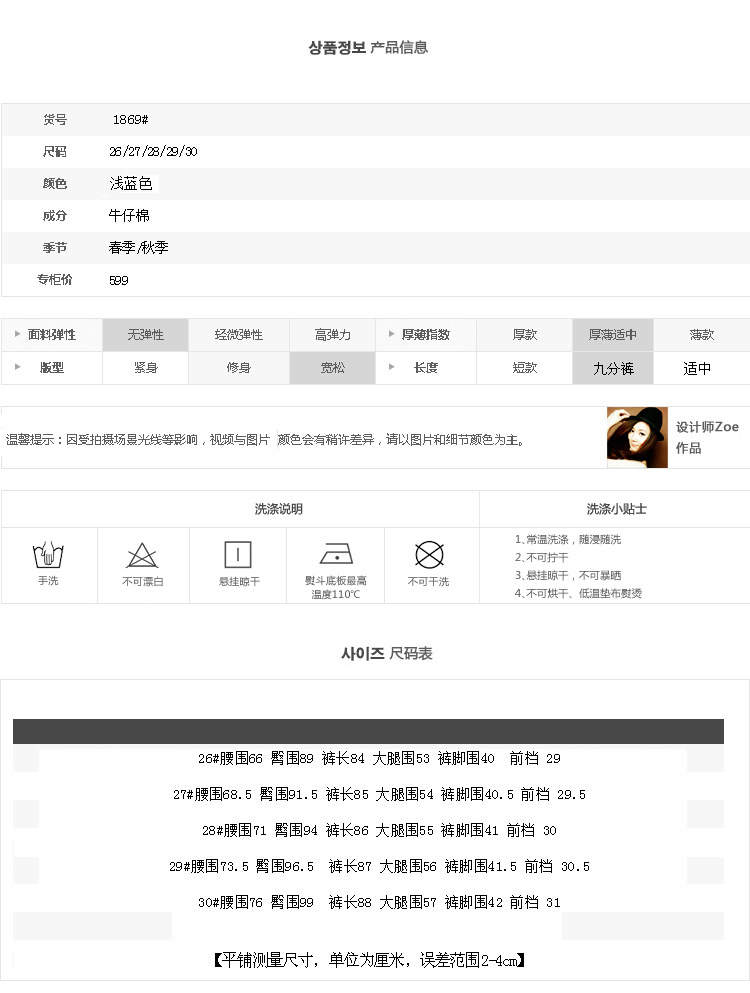Screen dimensions: 750x993
Task: Select the 厚薄适中 thickness option
Action: (613, 335)
